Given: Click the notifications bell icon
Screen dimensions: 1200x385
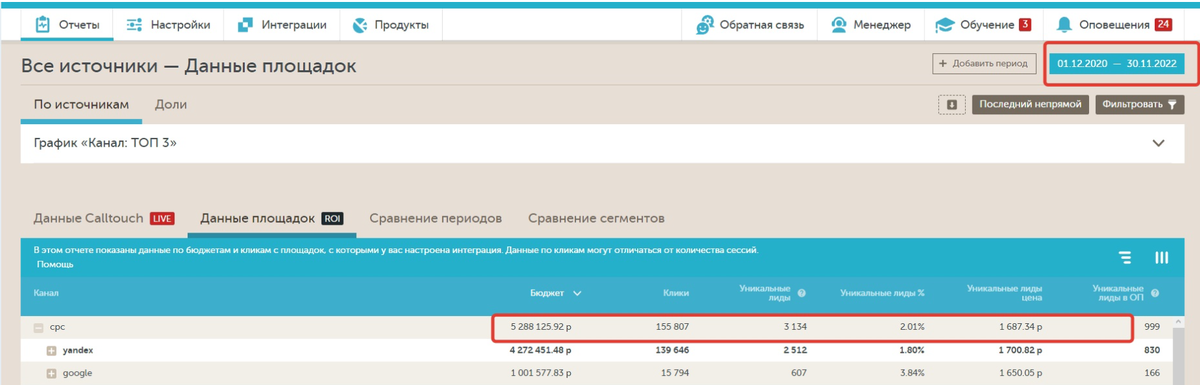Looking at the screenshot, I should [x=1064, y=25].
